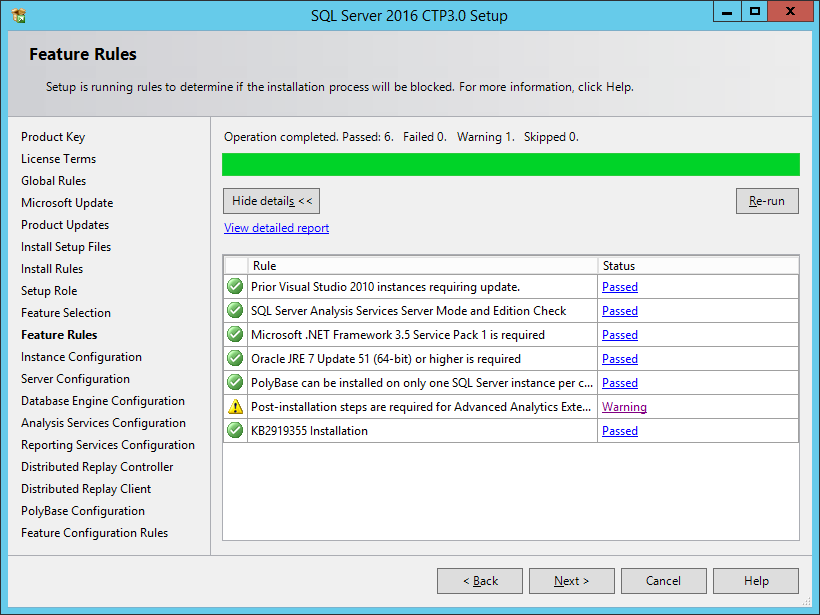Open the View detailed report link
Screen dimensions: 820x615
[x=276, y=228]
